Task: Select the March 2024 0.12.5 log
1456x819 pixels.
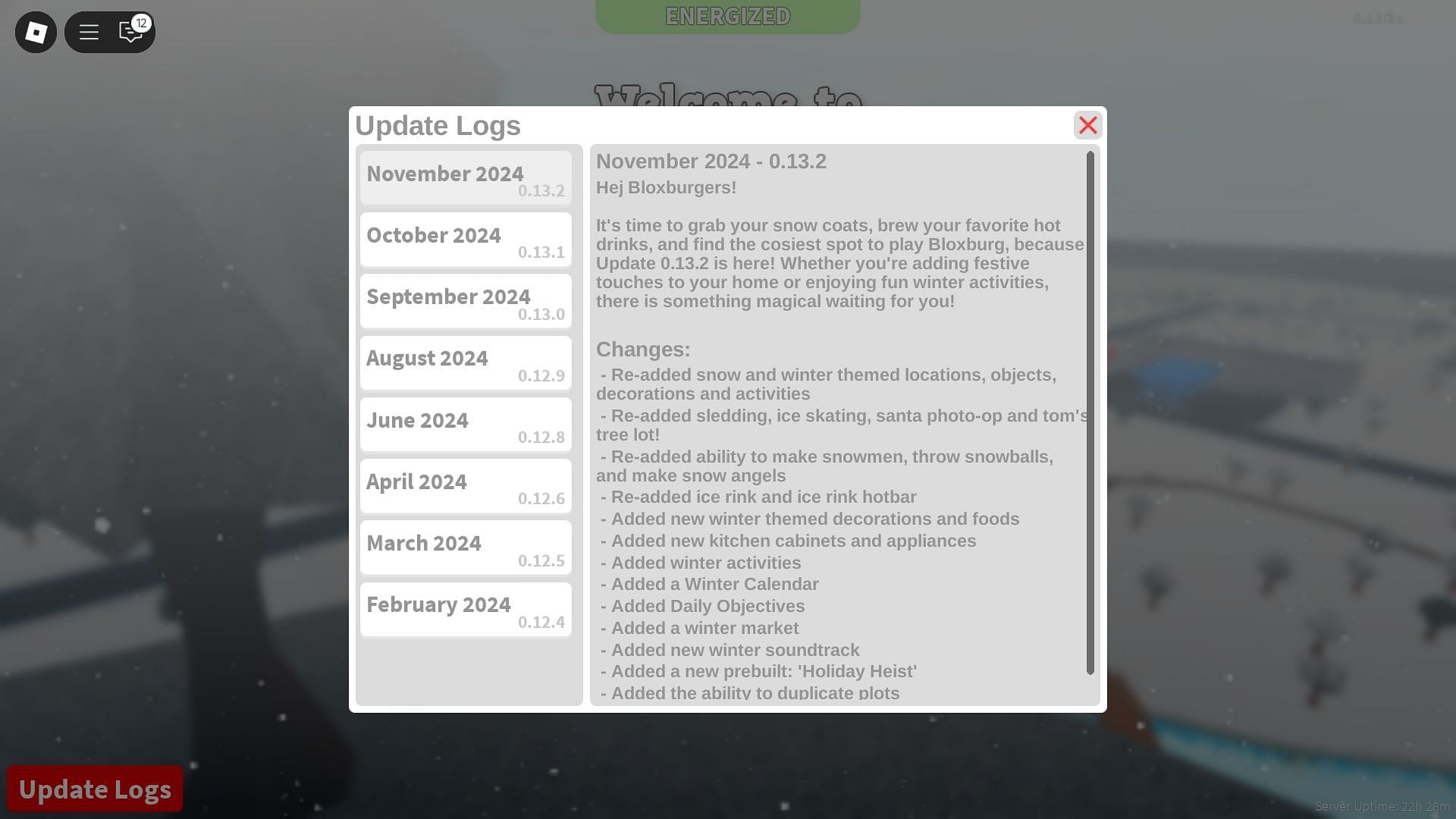Action: pyautogui.click(x=466, y=548)
